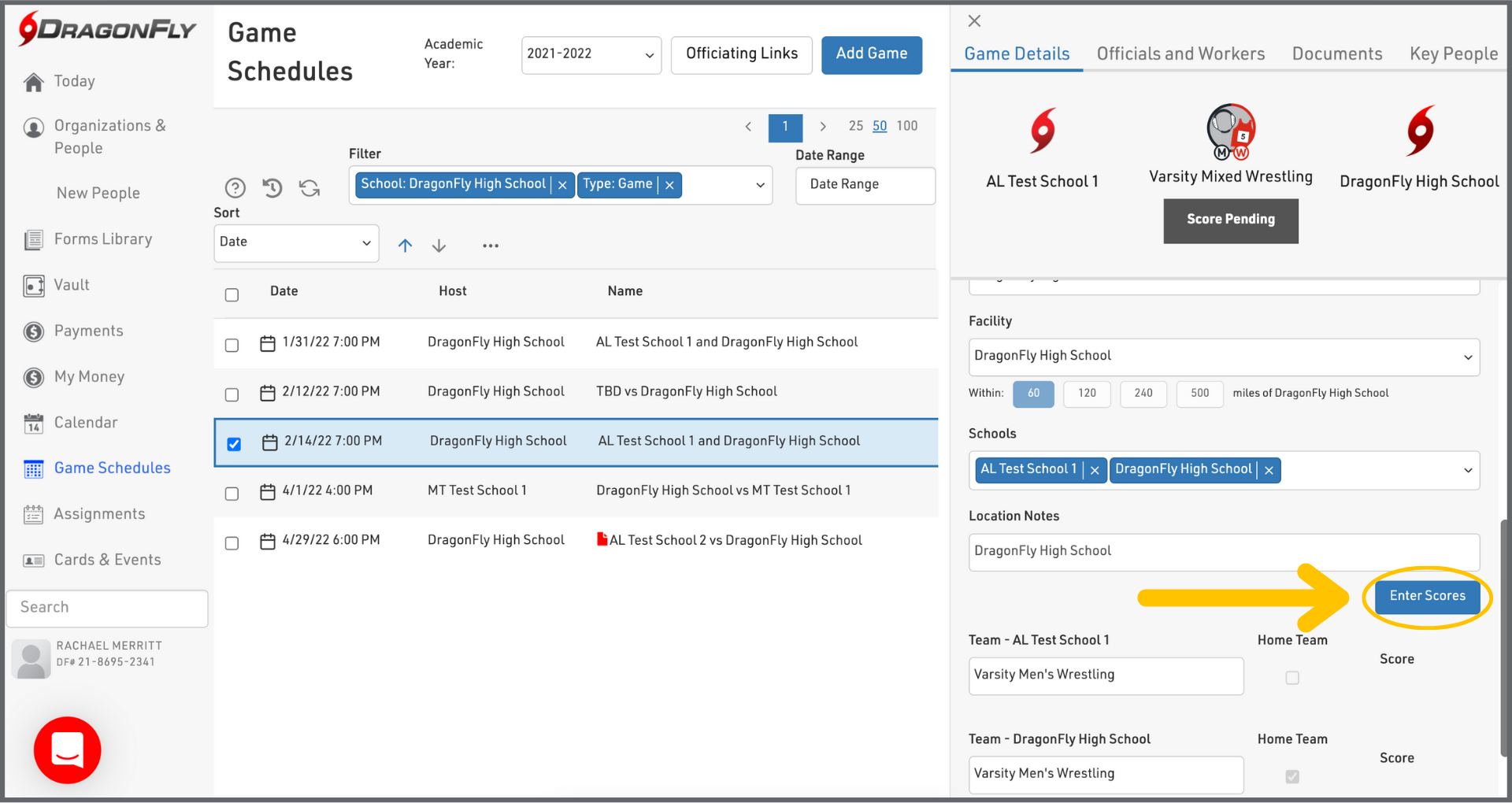Click the Add Game button

(x=871, y=54)
